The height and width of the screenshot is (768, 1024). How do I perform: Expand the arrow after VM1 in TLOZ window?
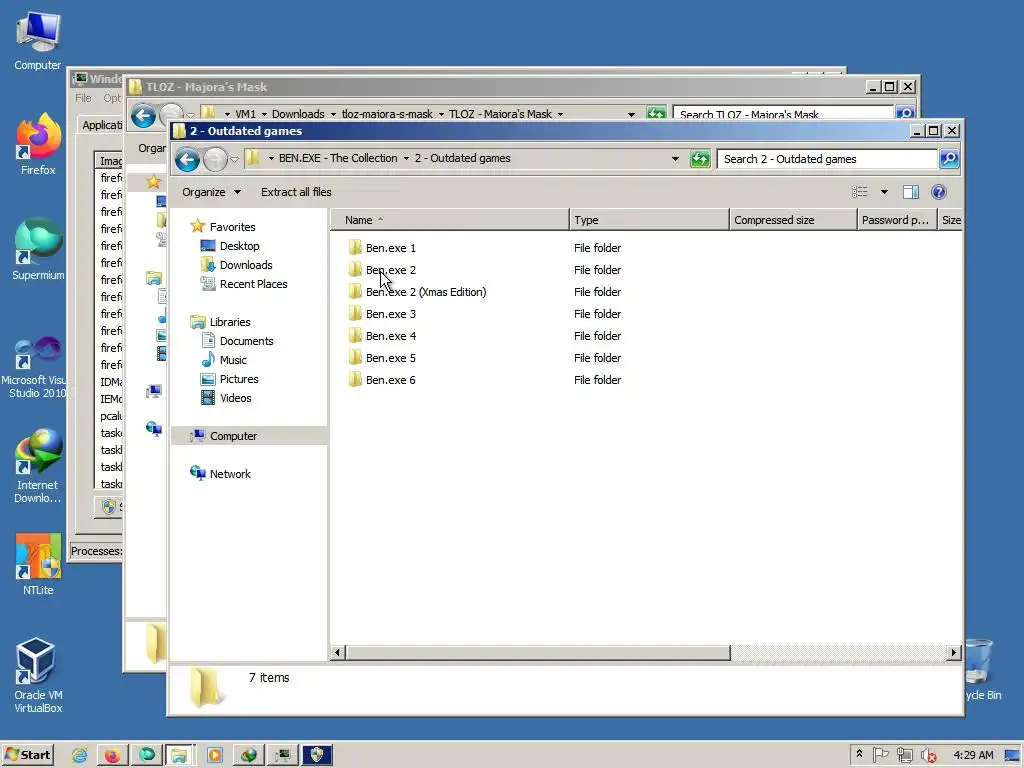[x=264, y=114]
